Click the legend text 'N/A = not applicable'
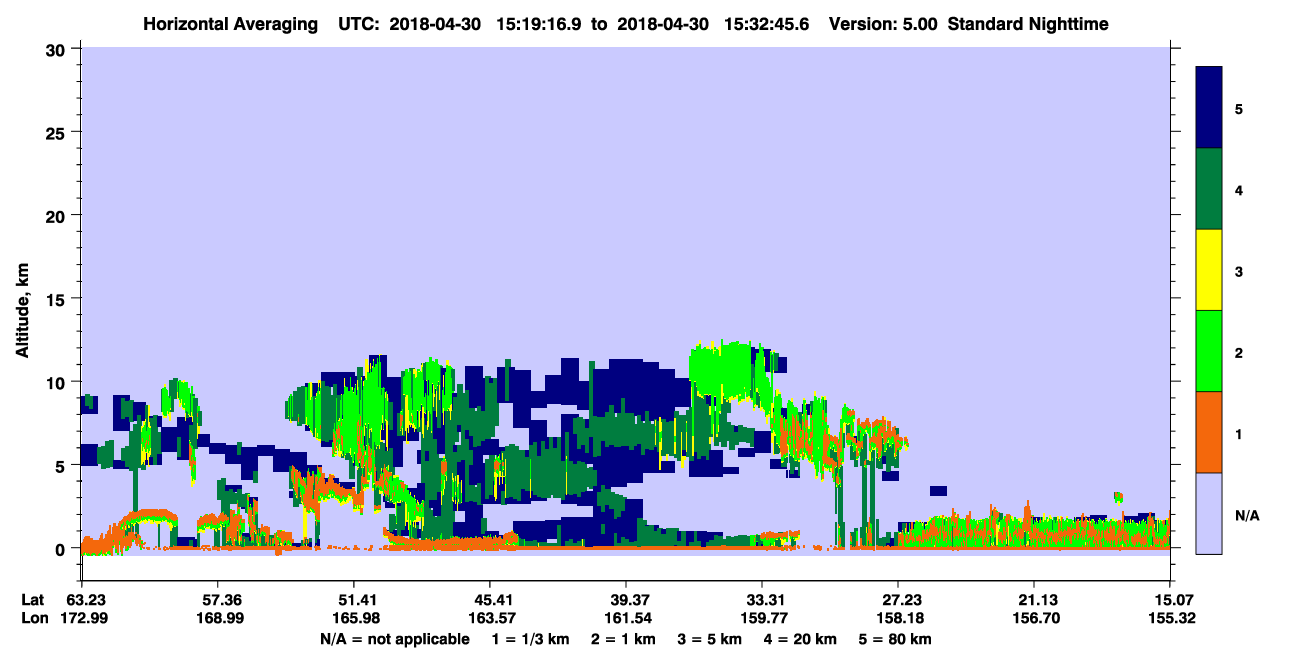 (x=394, y=638)
